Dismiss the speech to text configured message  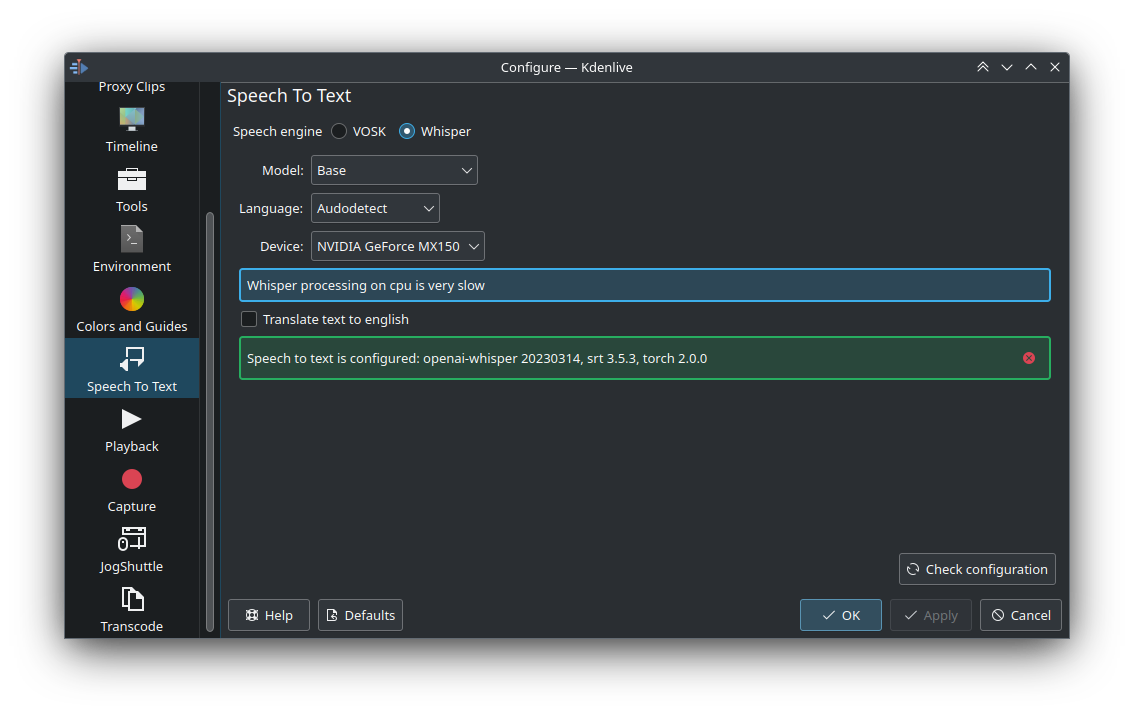coord(1029,358)
